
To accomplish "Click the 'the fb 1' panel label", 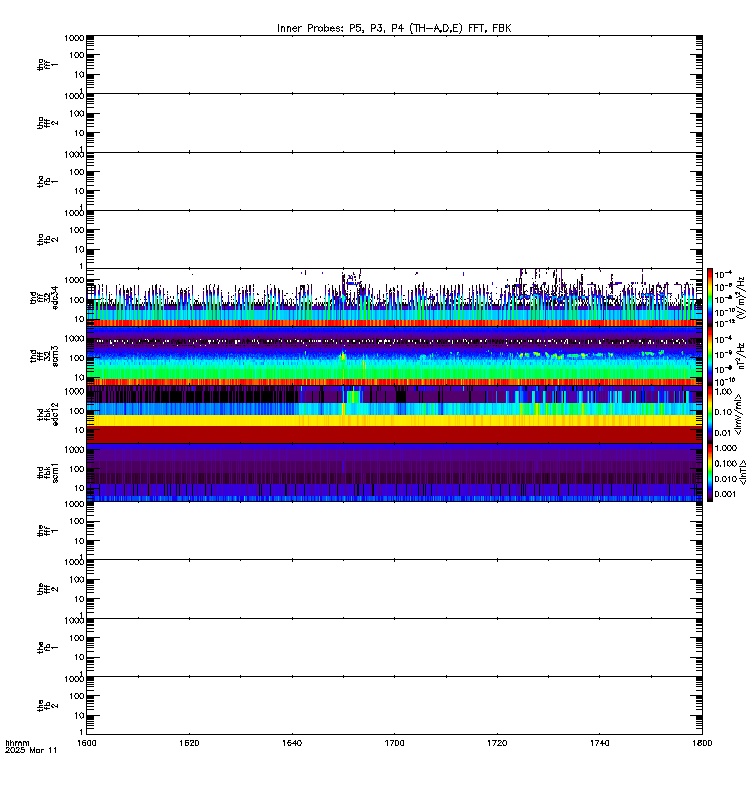I will (47, 647).
